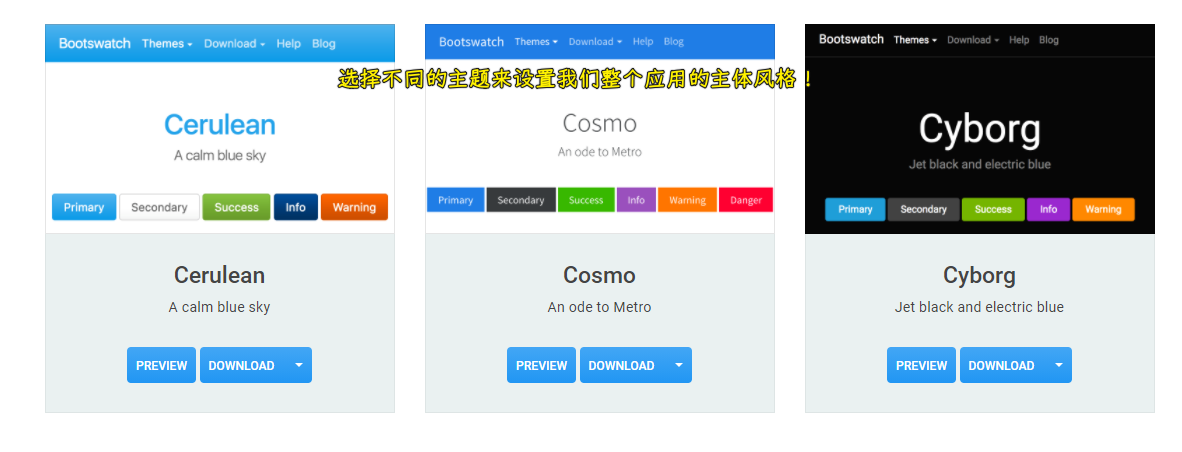Click Bootswatch brand in Cosmo navbar
The image size is (1182, 452).
(472, 41)
